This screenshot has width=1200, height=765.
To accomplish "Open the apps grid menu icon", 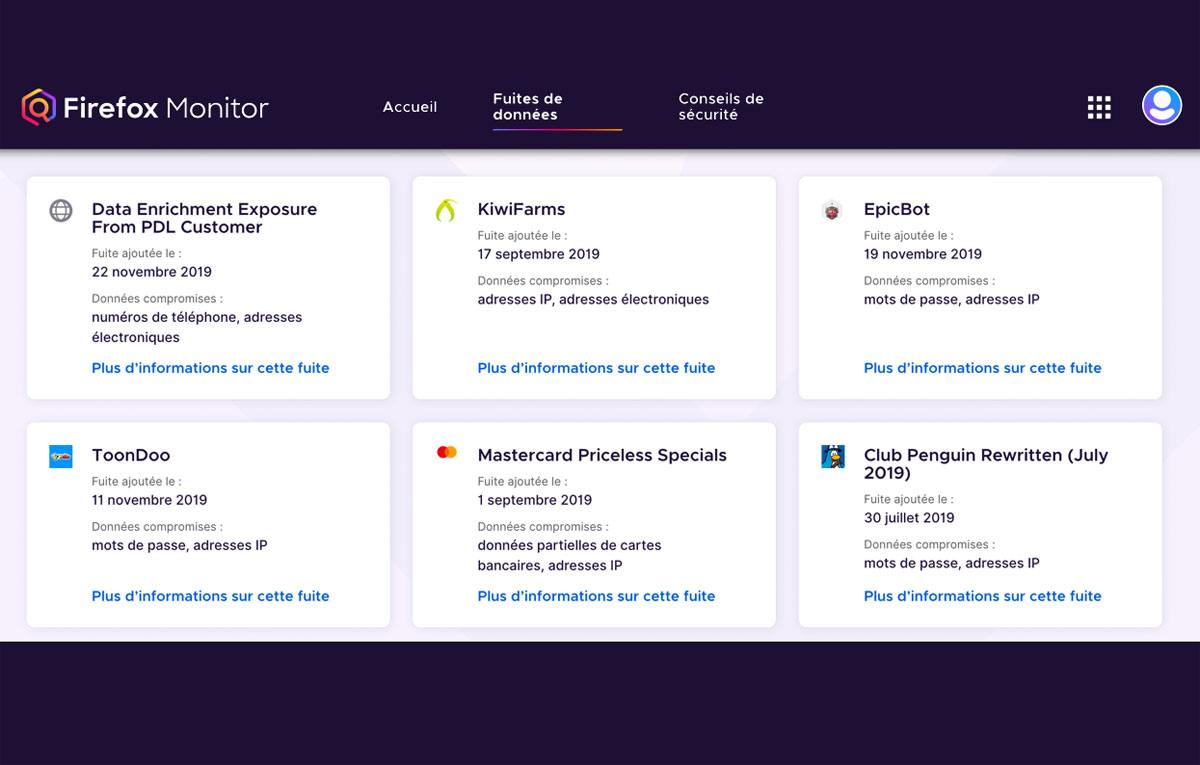I will (1099, 107).
